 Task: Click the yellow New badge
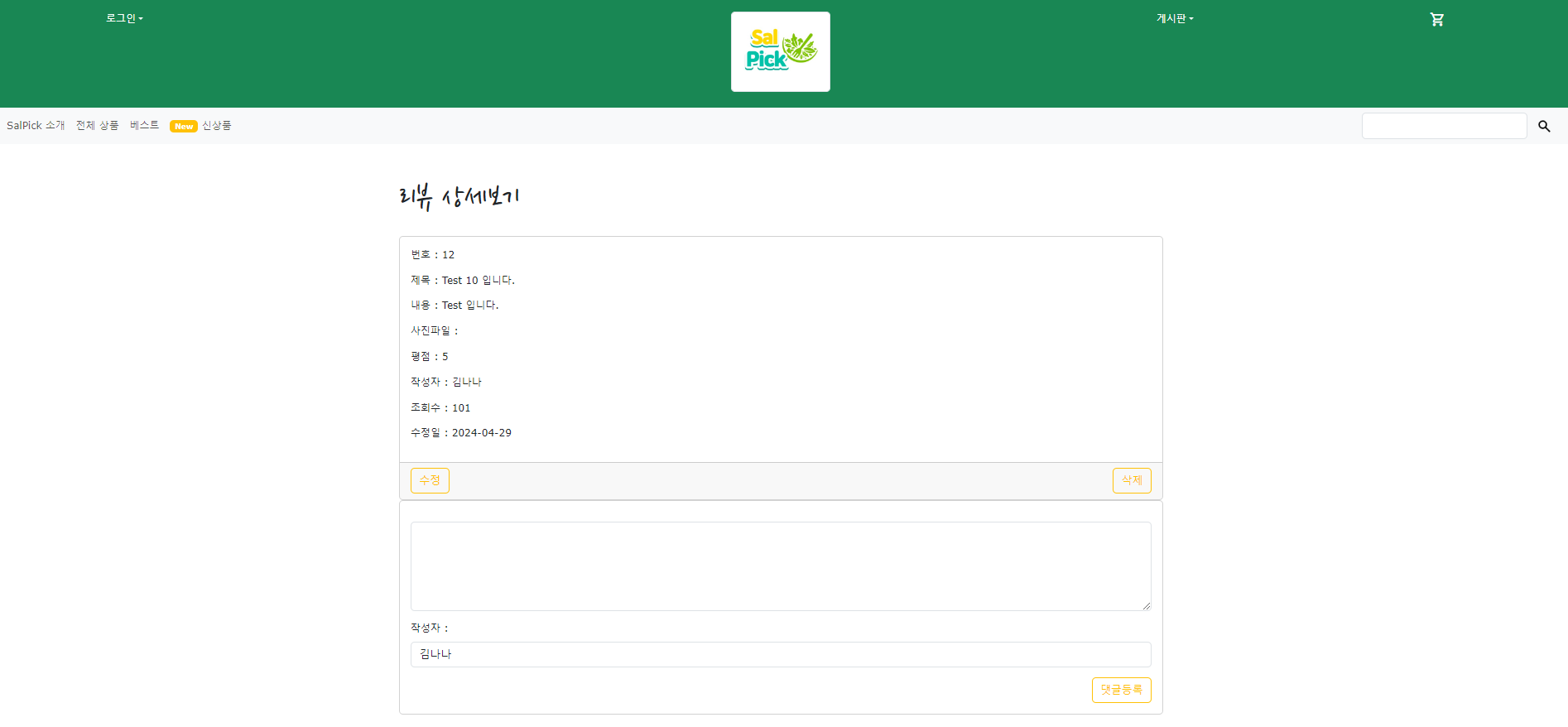point(184,127)
